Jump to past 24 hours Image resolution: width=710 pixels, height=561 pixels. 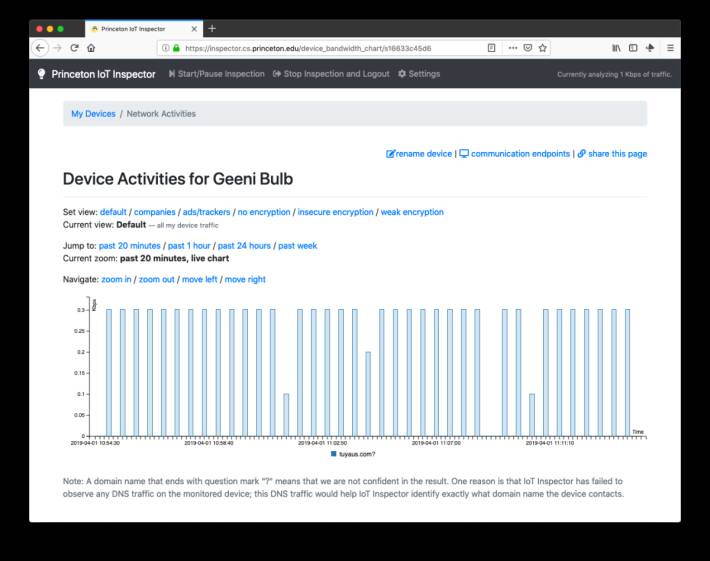(244, 245)
